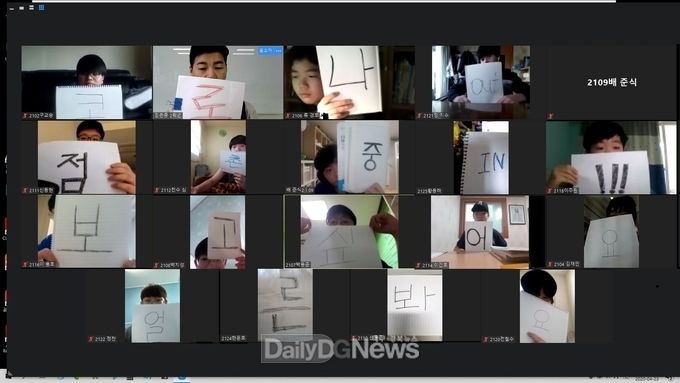The width and height of the screenshot is (680, 383).
Task: Click the minimize video bar icon
Action: pos(12,8)
